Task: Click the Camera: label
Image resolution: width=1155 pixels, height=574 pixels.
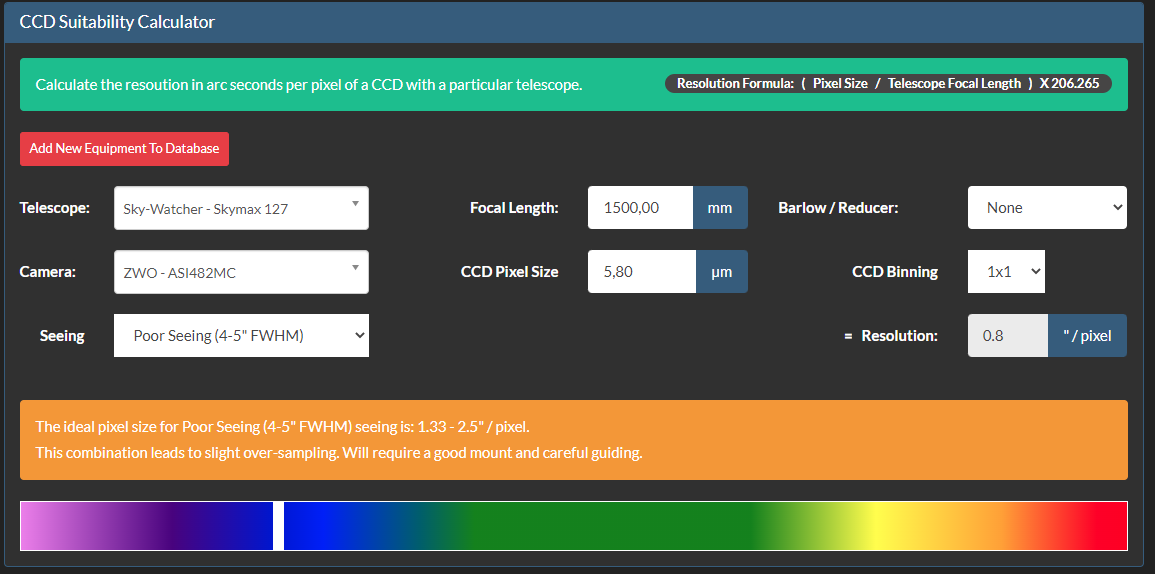Action: pos(48,271)
